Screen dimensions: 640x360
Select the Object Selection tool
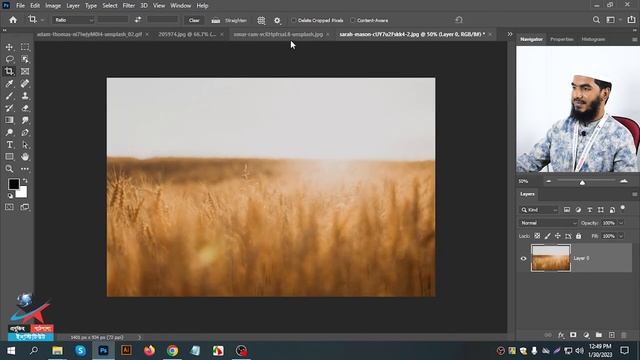[25, 59]
